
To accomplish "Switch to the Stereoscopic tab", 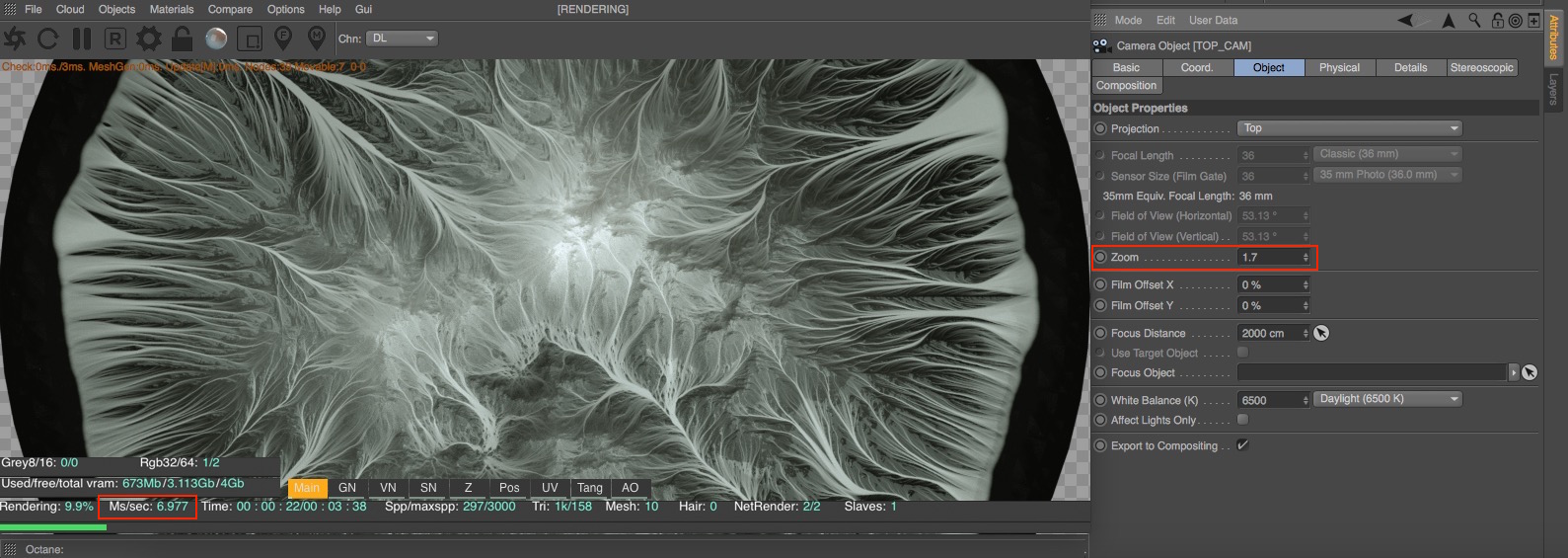I will [x=1481, y=67].
